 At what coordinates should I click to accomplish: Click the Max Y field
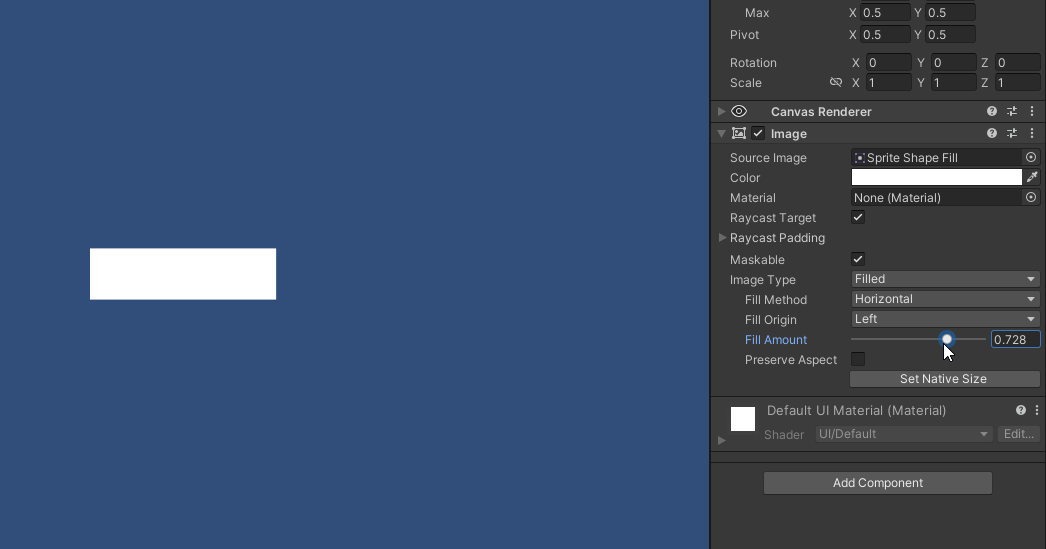click(951, 13)
